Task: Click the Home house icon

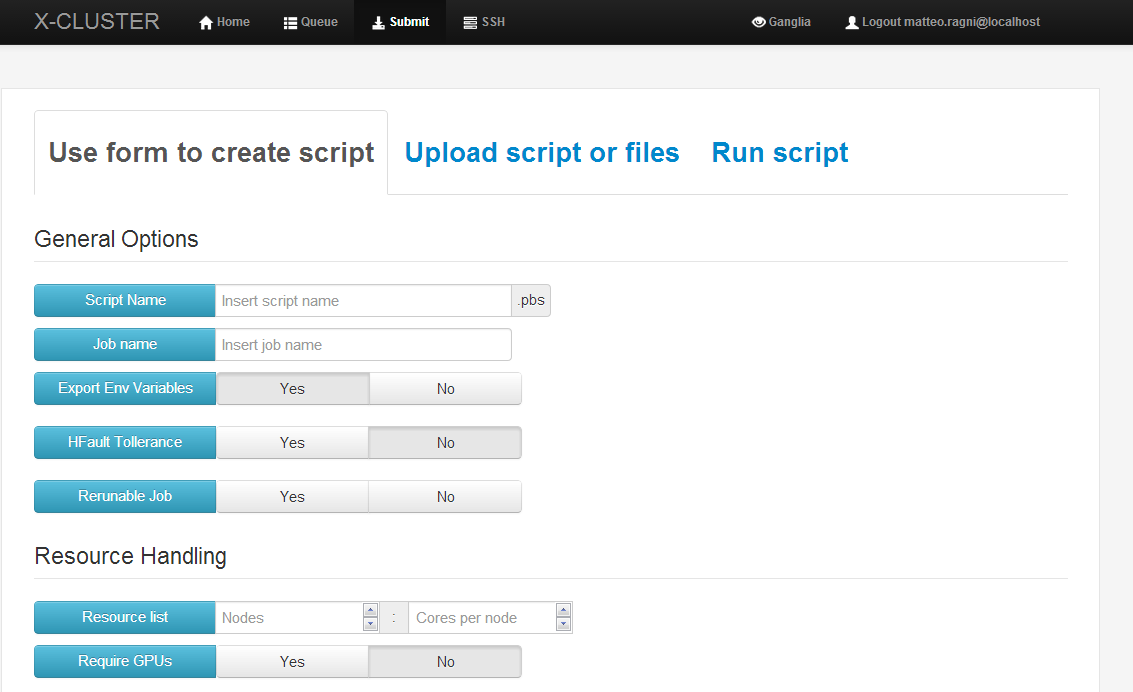Action: click(206, 22)
